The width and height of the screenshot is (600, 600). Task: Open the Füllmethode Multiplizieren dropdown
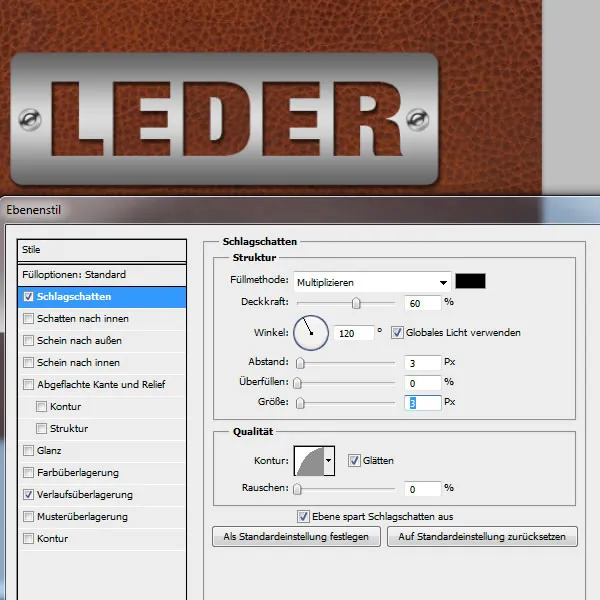pos(370,282)
